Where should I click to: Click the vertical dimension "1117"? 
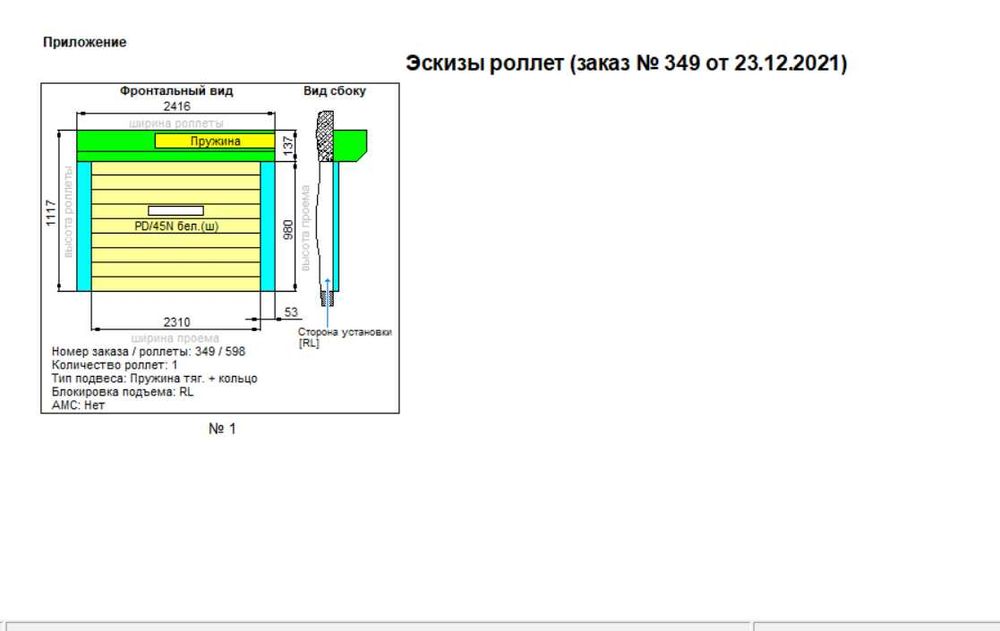coord(51,213)
